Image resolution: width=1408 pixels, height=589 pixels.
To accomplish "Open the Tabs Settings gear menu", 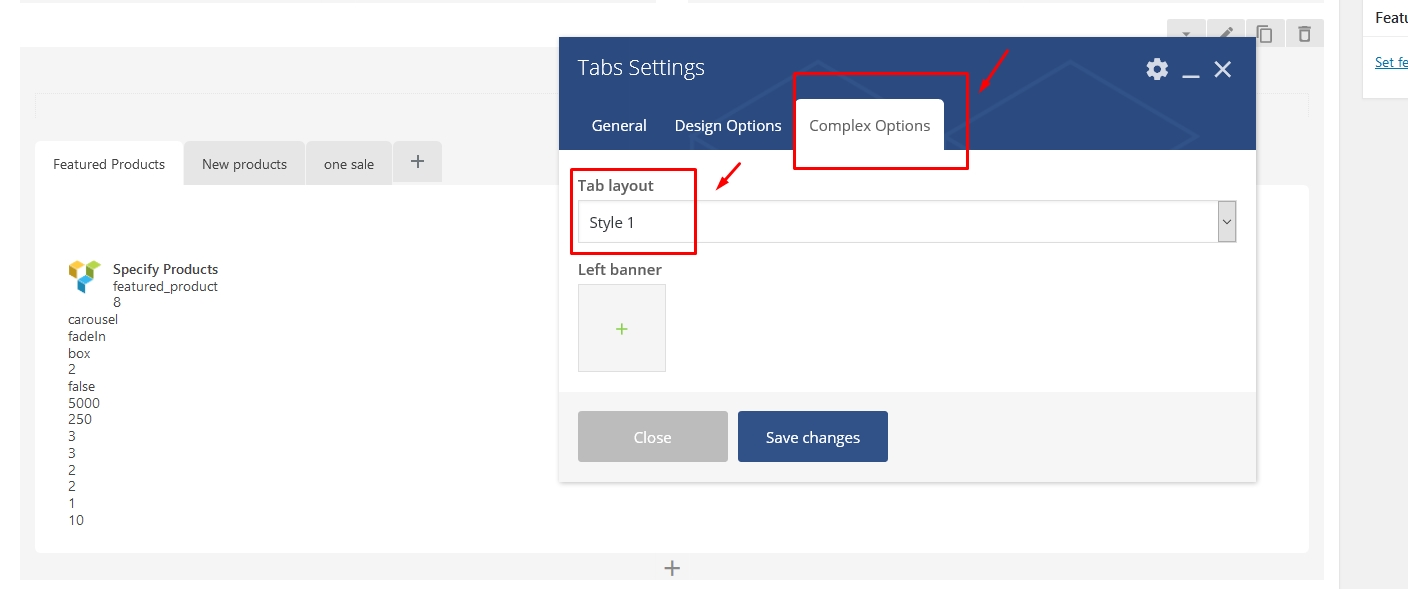I will [1157, 69].
